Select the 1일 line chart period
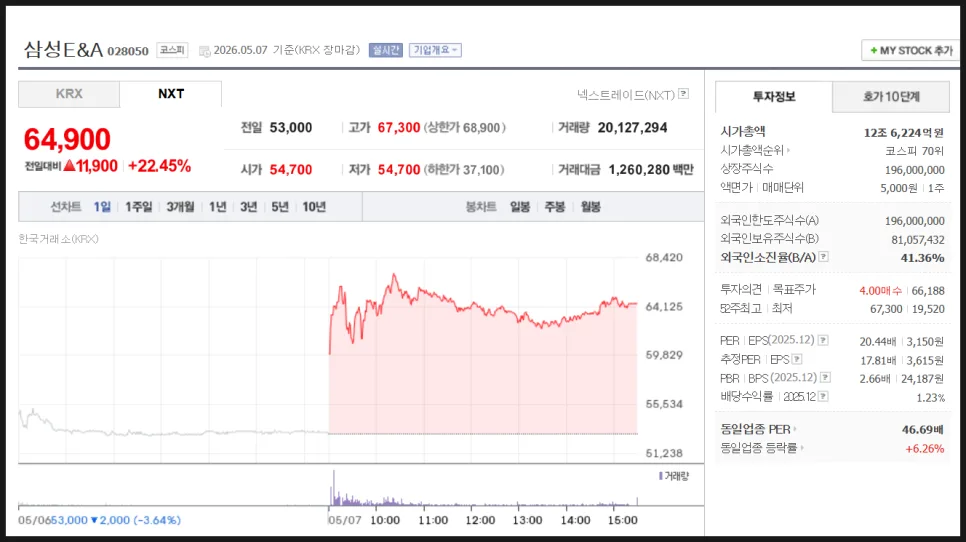 (x=102, y=207)
